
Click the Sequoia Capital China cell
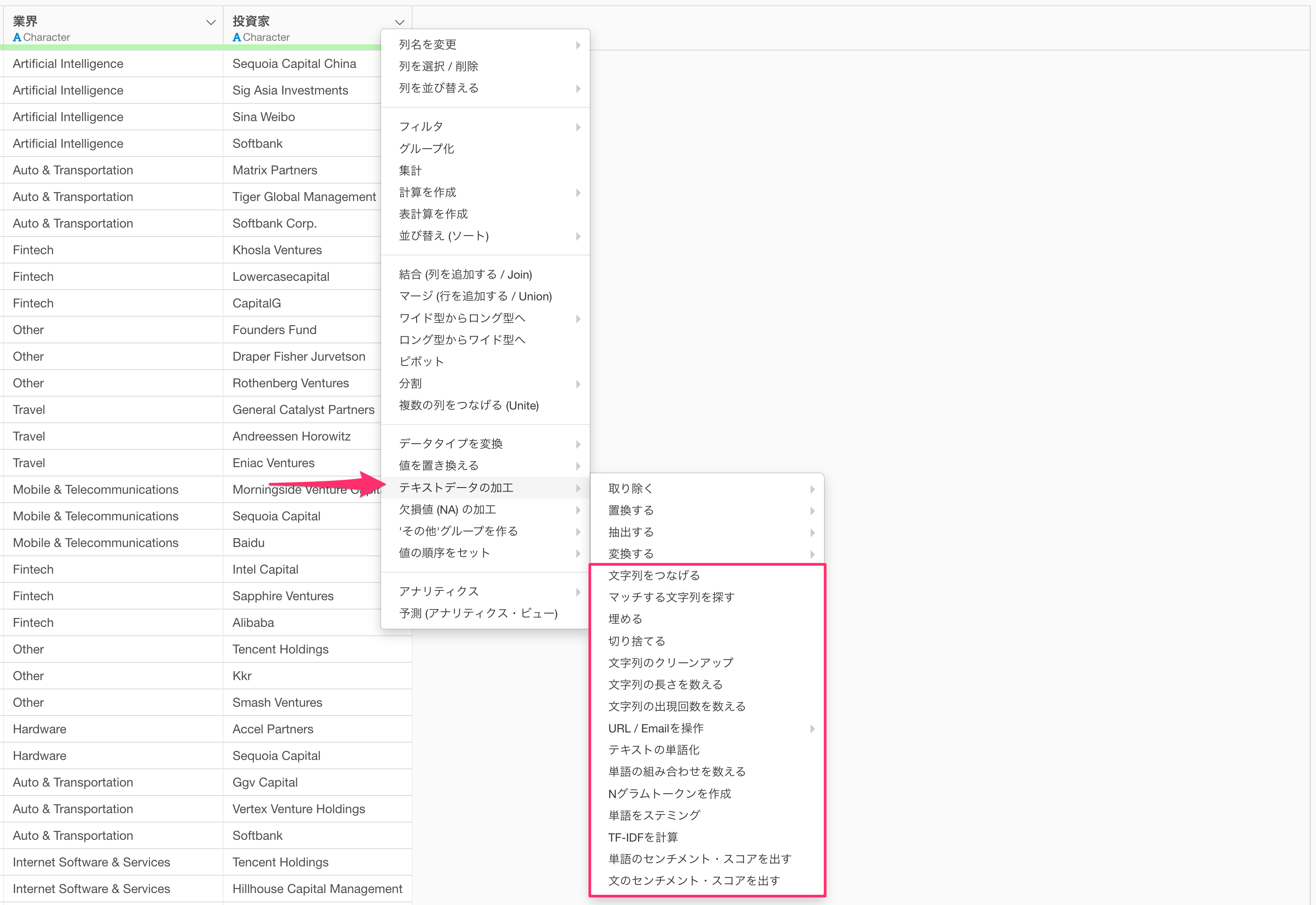pyautogui.click(x=302, y=63)
